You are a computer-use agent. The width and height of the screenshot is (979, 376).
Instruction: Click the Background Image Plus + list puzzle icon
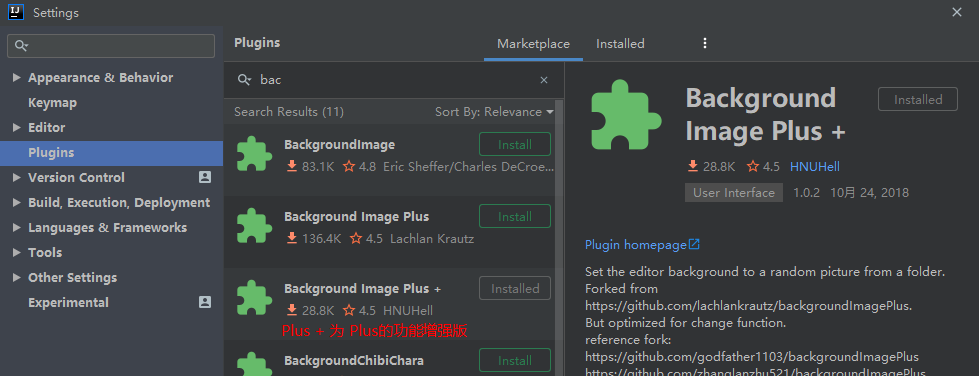[x=254, y=297]
